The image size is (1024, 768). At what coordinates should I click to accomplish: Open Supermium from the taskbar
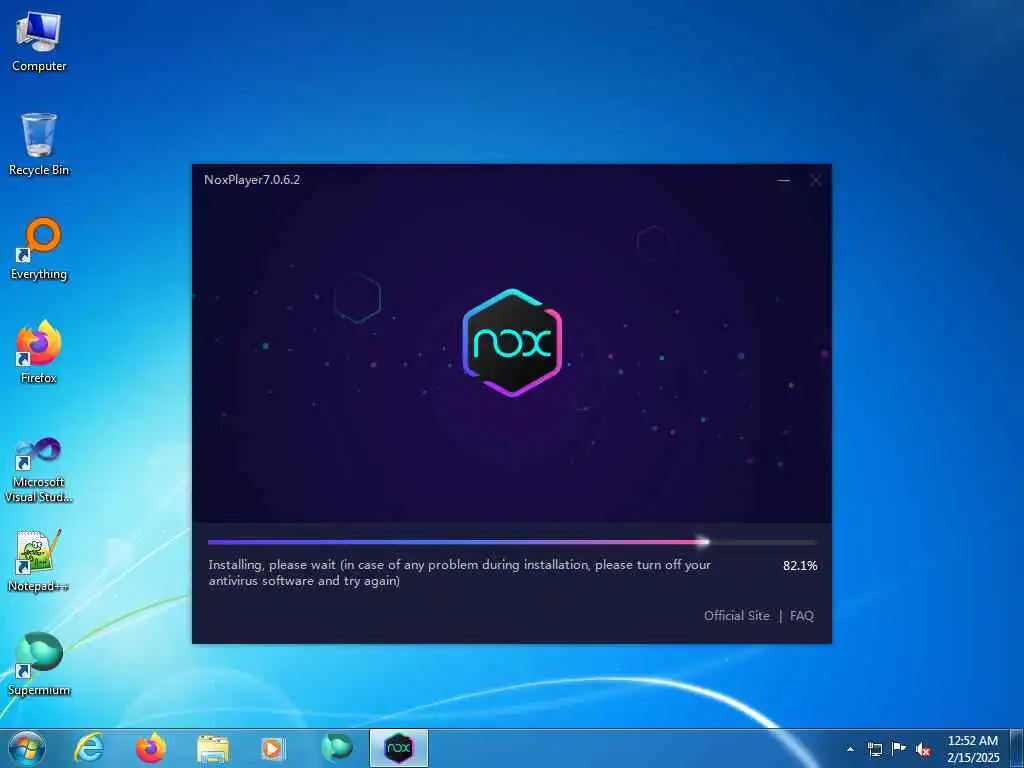(337, 748)
